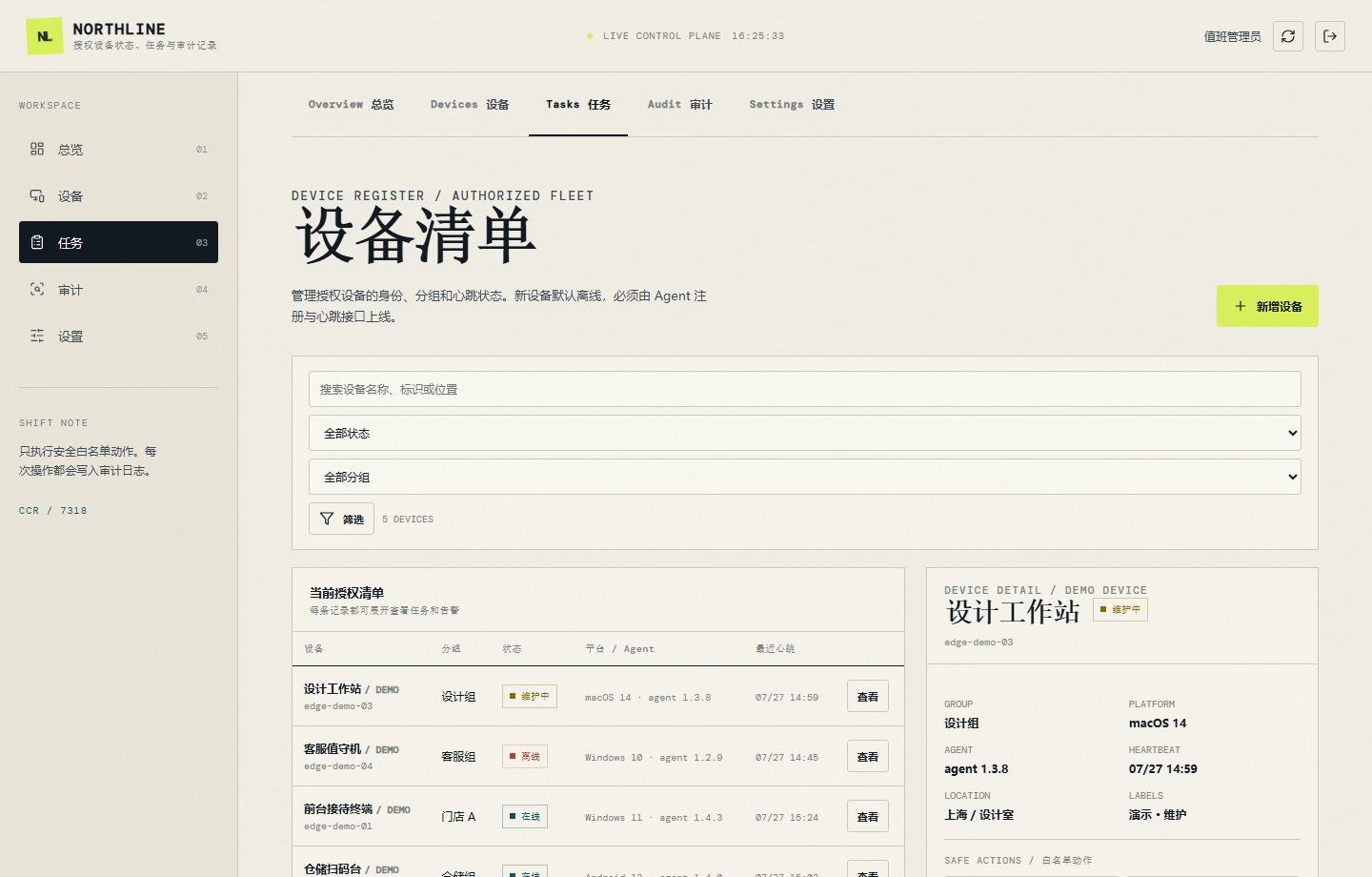Open 设备 in the sidebar
This screenshot has height=877, width=1372.
[118, 195]
